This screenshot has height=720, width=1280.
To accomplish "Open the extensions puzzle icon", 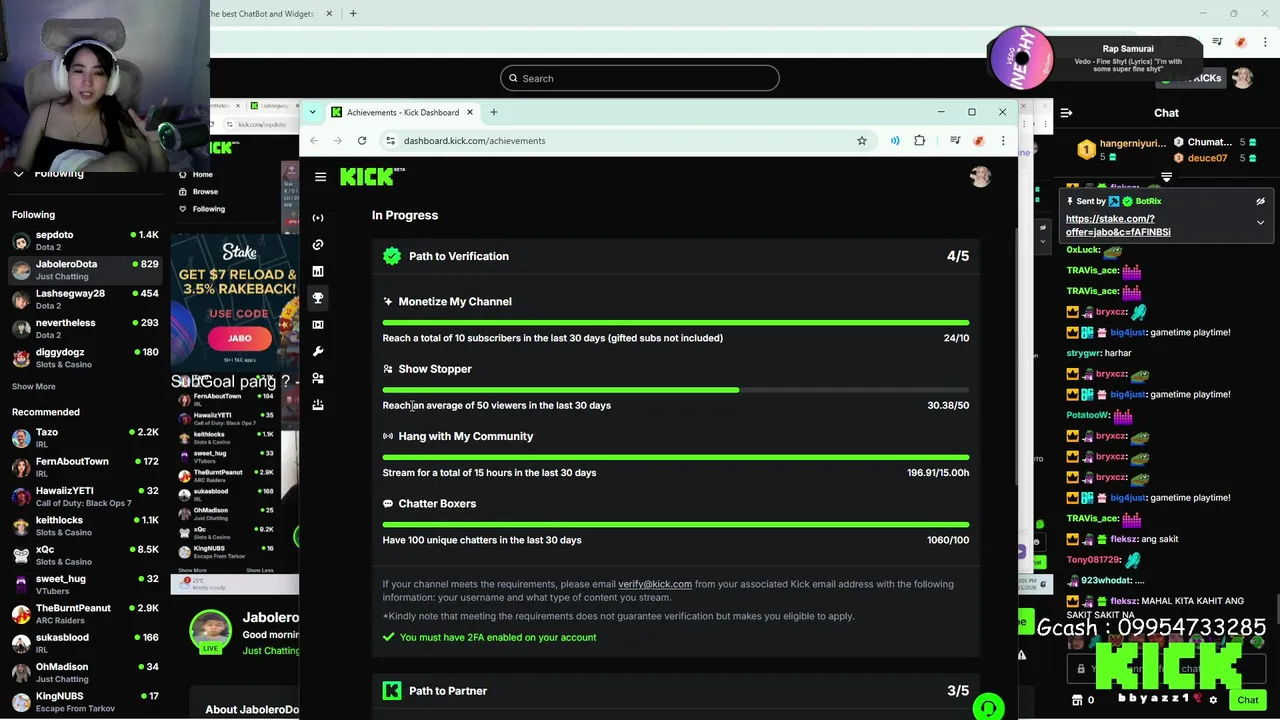I will 920,141.
